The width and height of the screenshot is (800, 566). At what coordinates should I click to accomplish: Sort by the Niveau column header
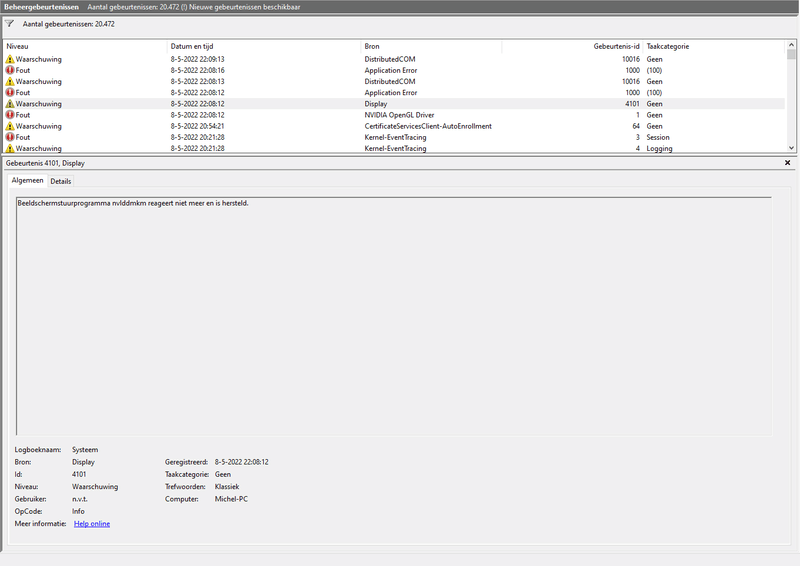click(x=85, y=46)
